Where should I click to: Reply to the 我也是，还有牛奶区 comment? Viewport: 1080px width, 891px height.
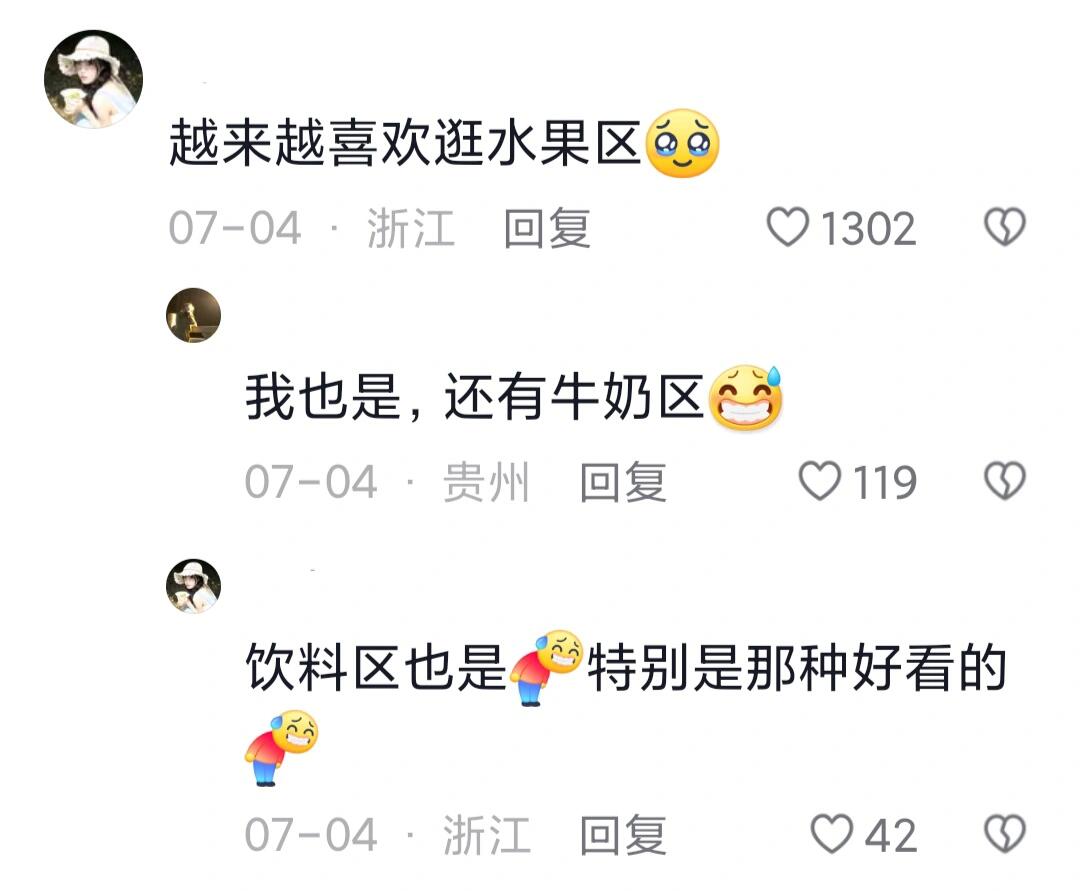(623, 481)
